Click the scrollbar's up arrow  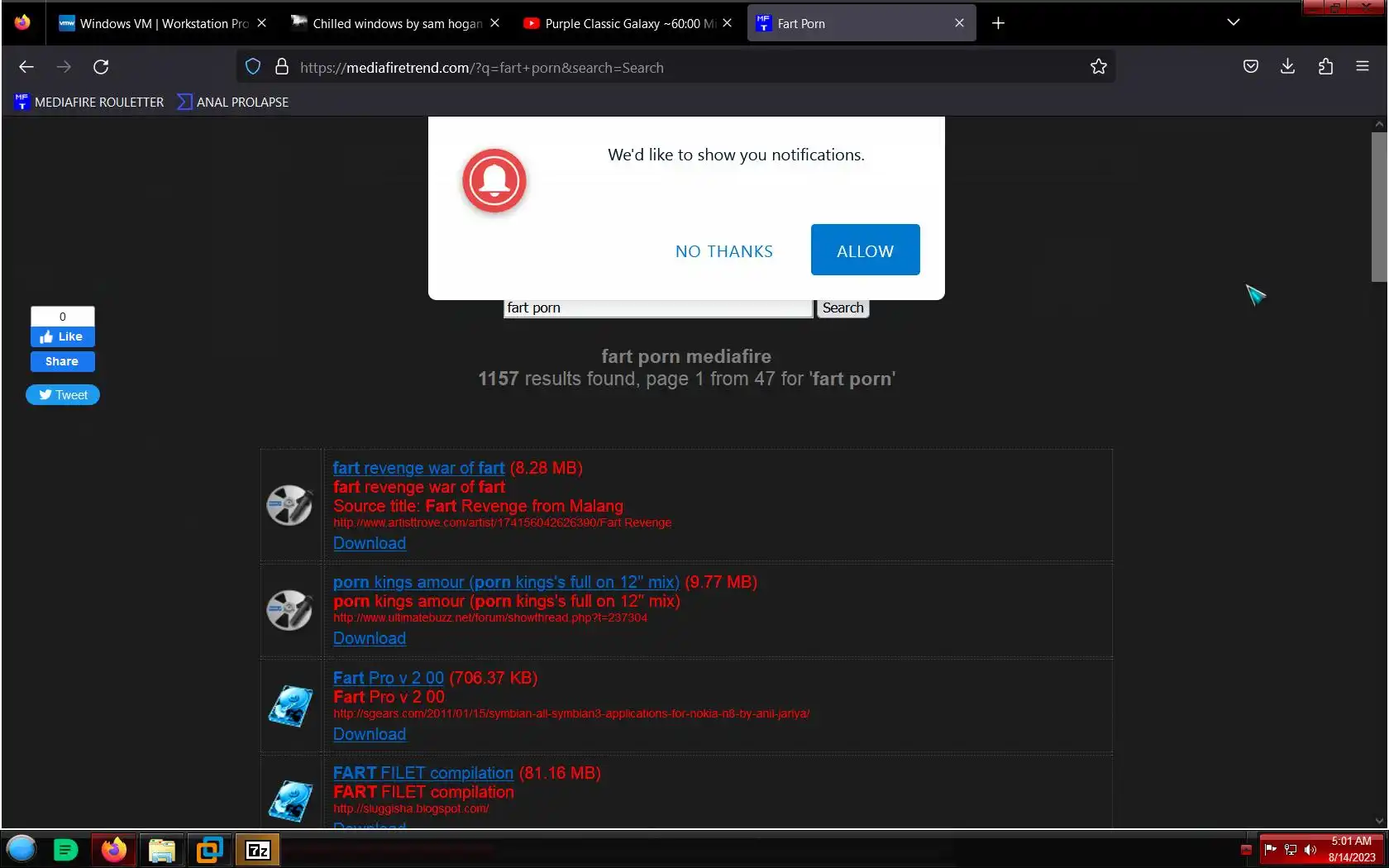click(x=1378, y=124)
